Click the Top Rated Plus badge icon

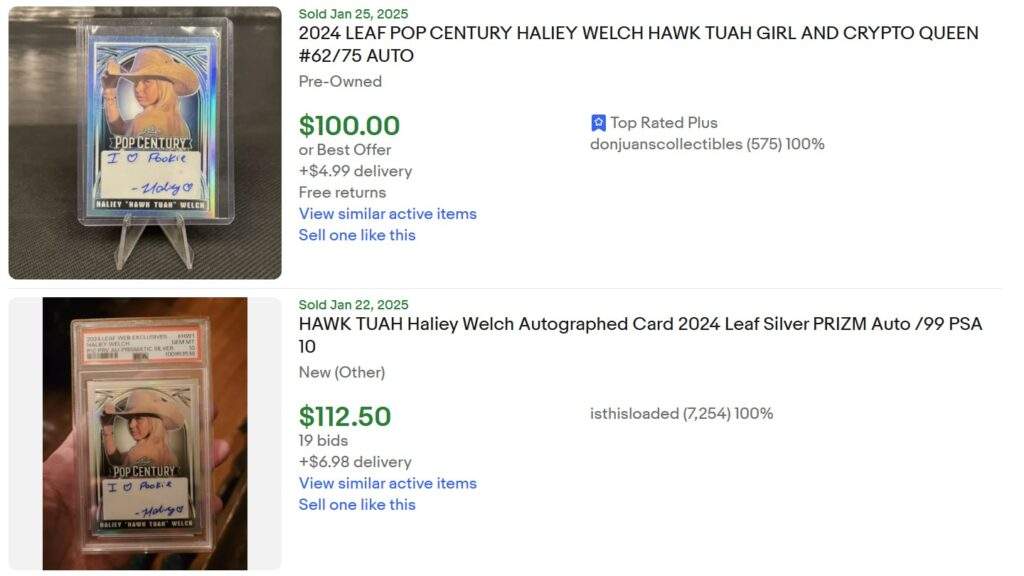pos(599,123)
